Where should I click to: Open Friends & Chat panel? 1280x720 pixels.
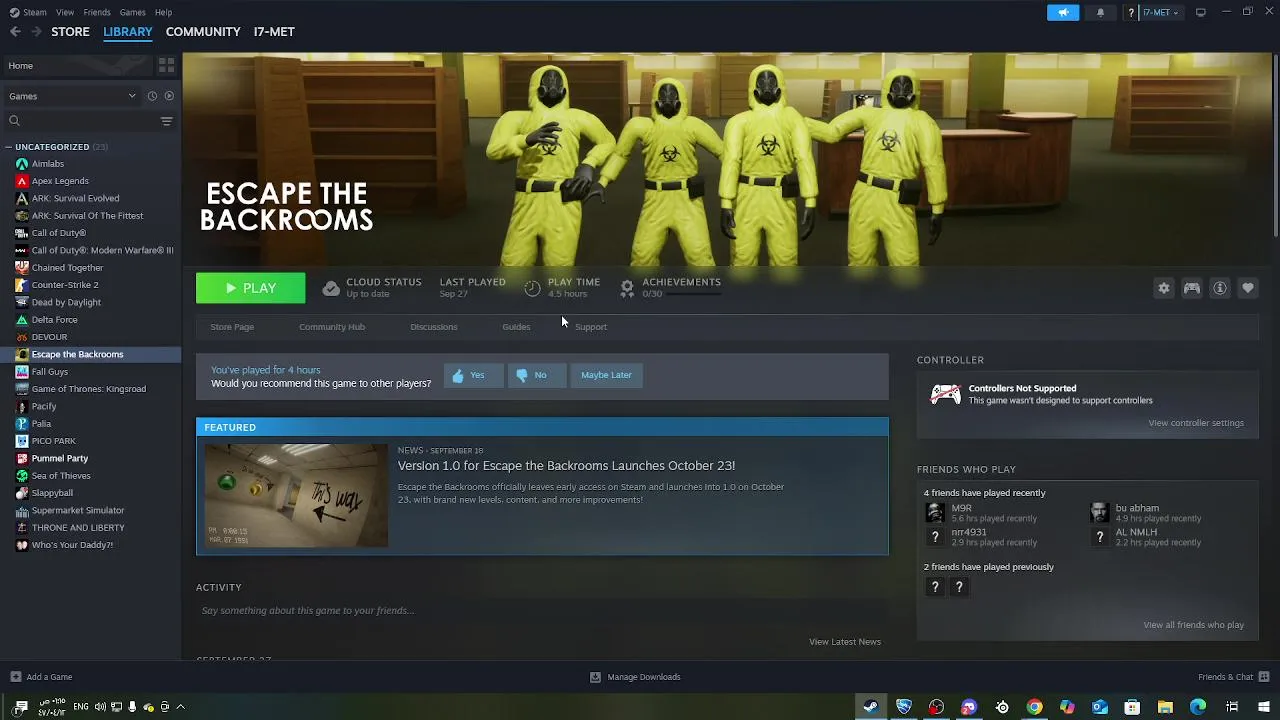[1232, 677]
